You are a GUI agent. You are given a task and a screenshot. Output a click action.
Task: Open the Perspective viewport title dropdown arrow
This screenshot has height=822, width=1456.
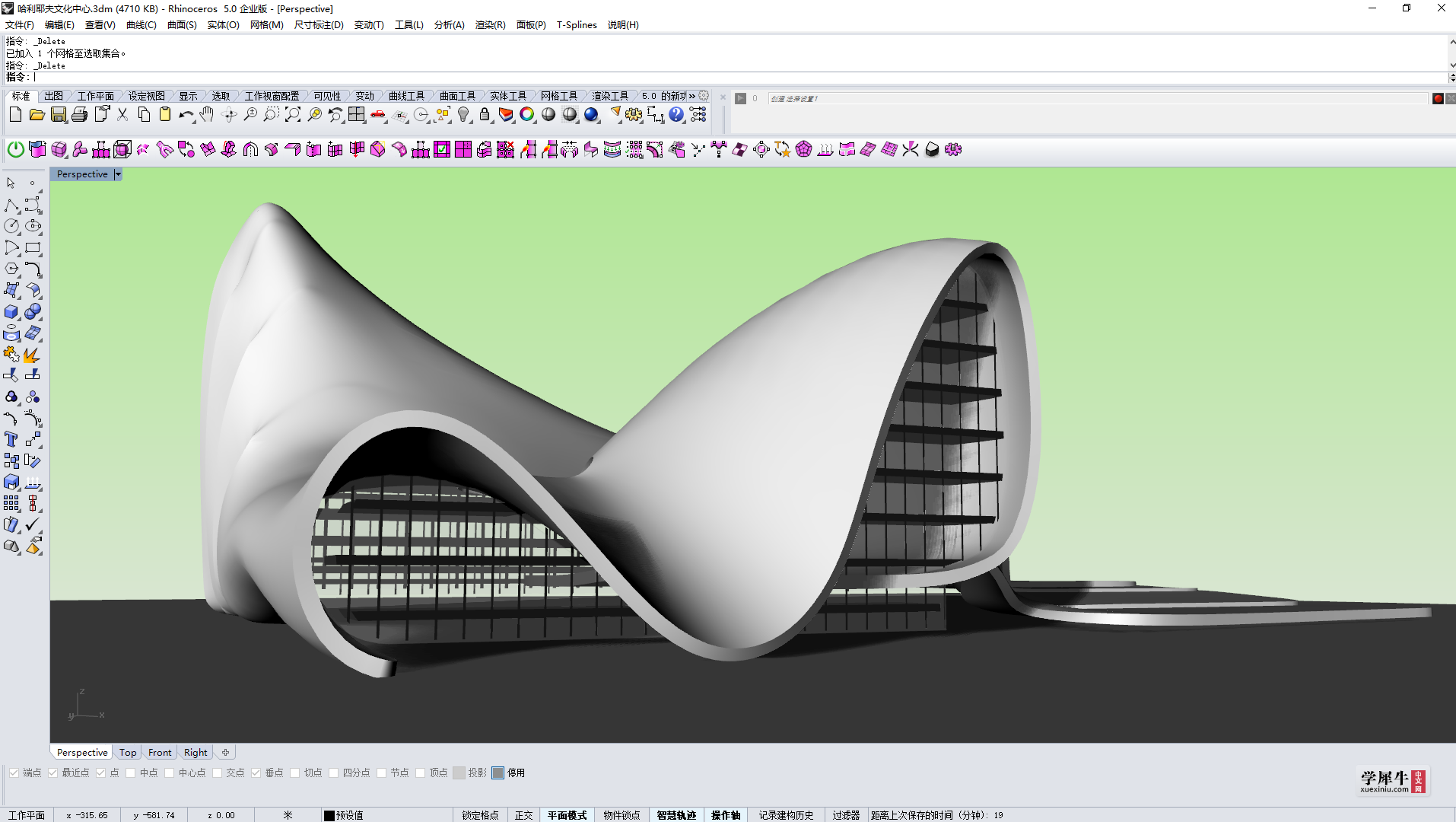[x=118, y=174]
